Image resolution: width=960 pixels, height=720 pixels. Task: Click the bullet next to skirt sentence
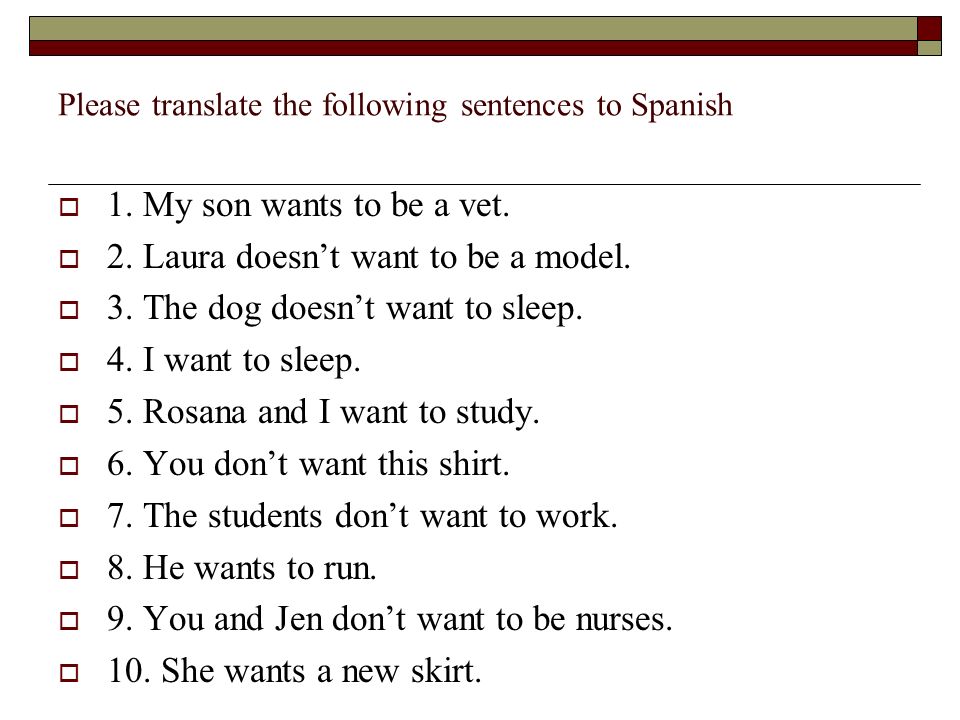(69, 673)
